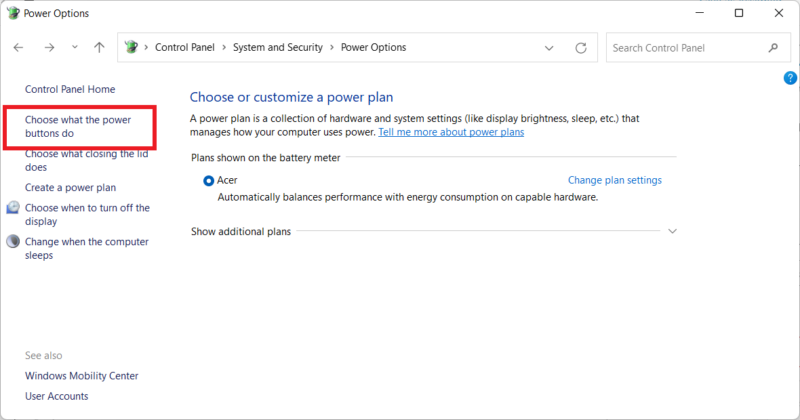Minimize the Power Options window
Image resolution: width=800 pixels, height=420 pixels.
(699, 13)
